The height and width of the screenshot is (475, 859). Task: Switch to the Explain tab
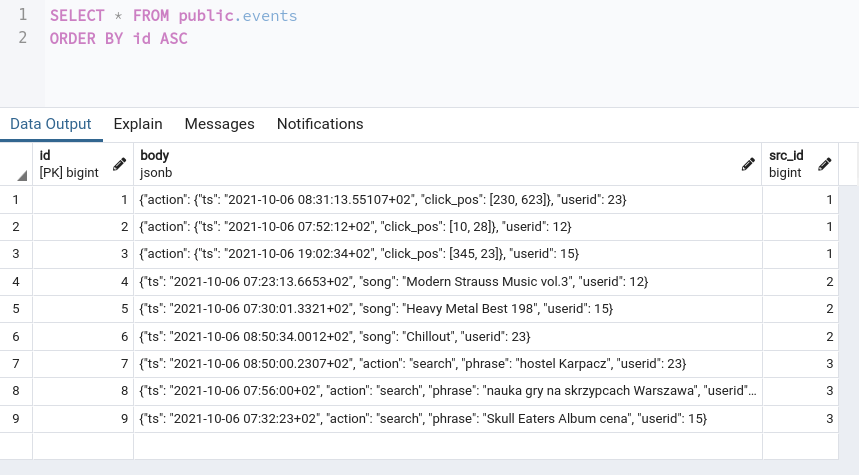[138, 124]
